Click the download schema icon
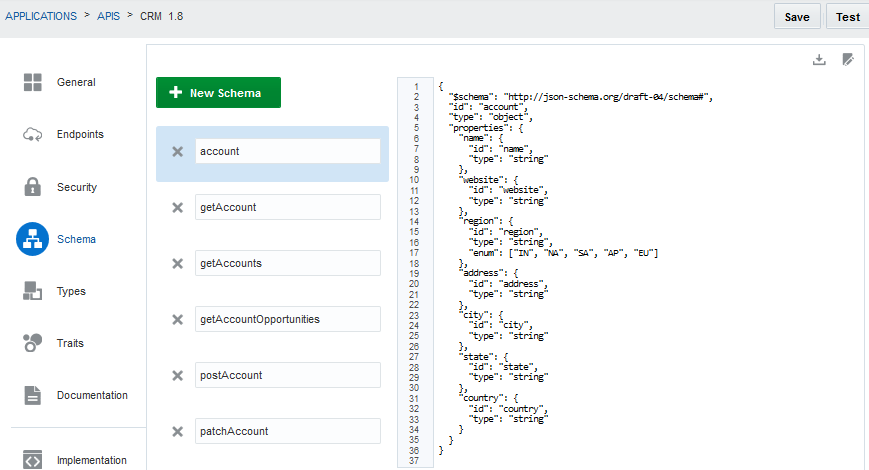The image size is (869, 470). click(x=819, y=60)
